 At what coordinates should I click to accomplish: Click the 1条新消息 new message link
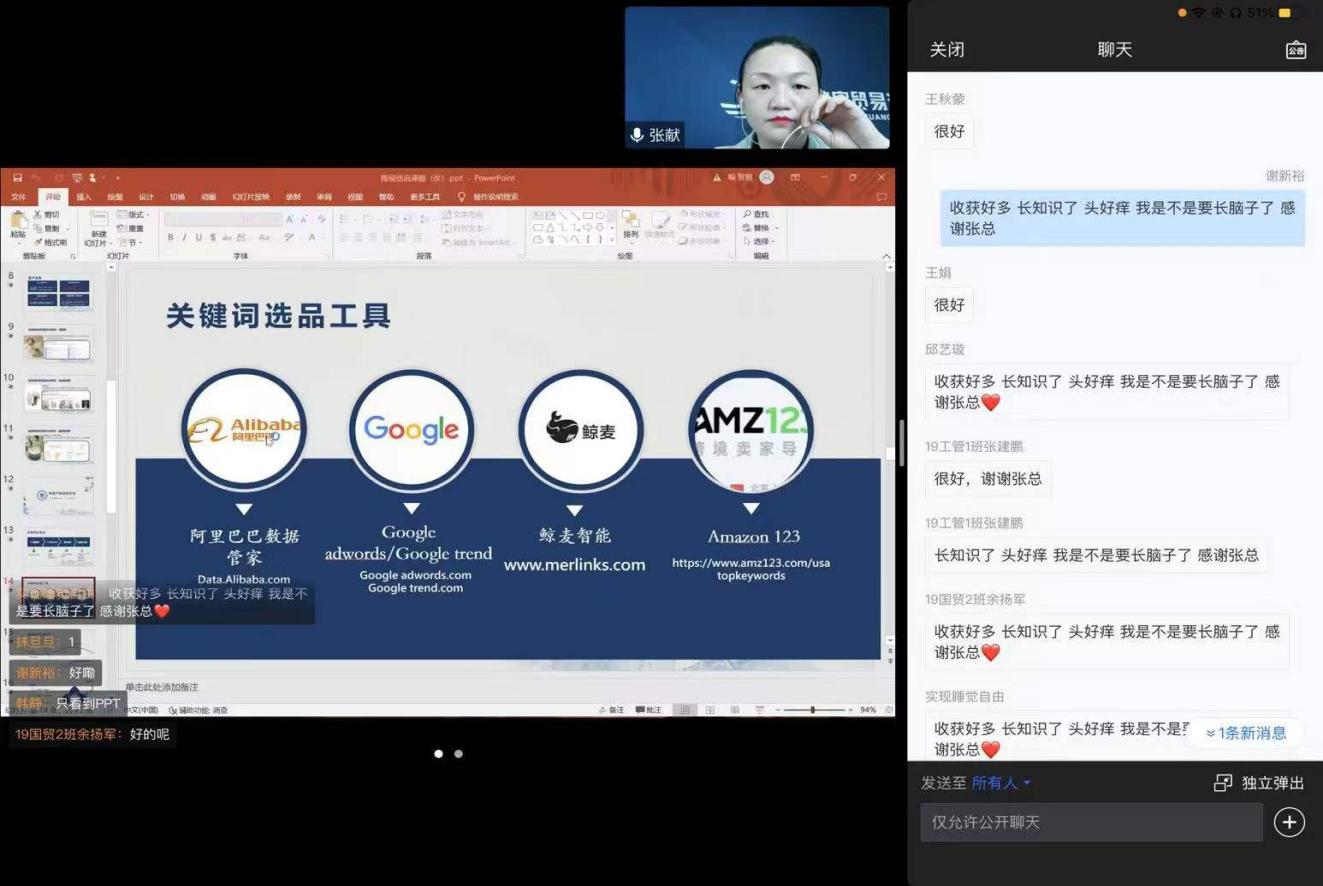point(1246,733)
